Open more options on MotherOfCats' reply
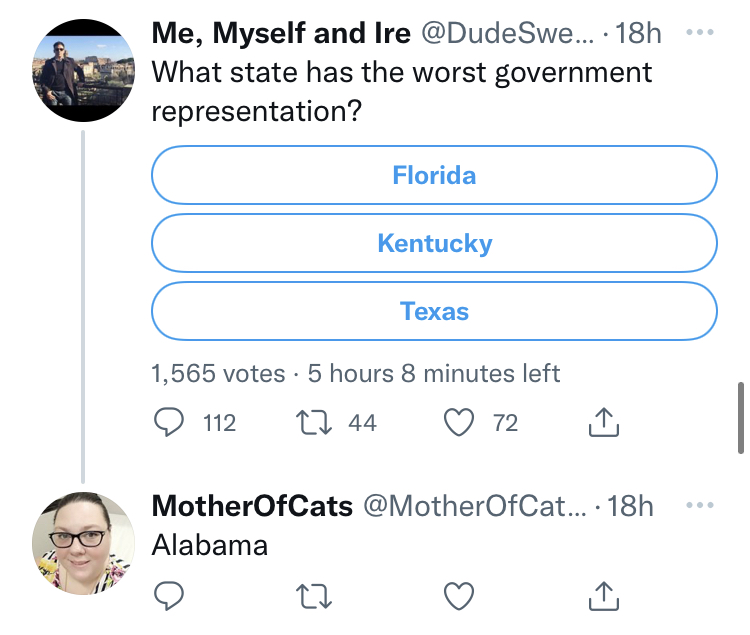This screenshot has width=750, height=635. [x=700, y=505]
